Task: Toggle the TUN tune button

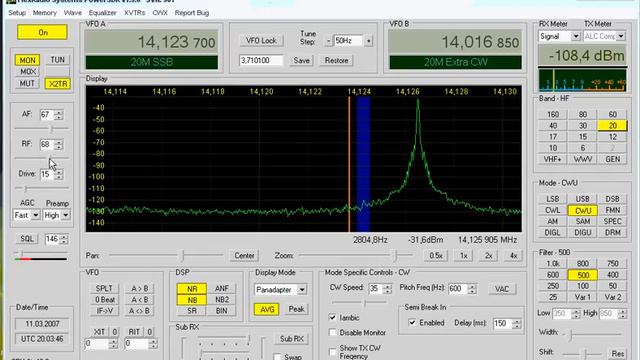Action: click(58, 60)
